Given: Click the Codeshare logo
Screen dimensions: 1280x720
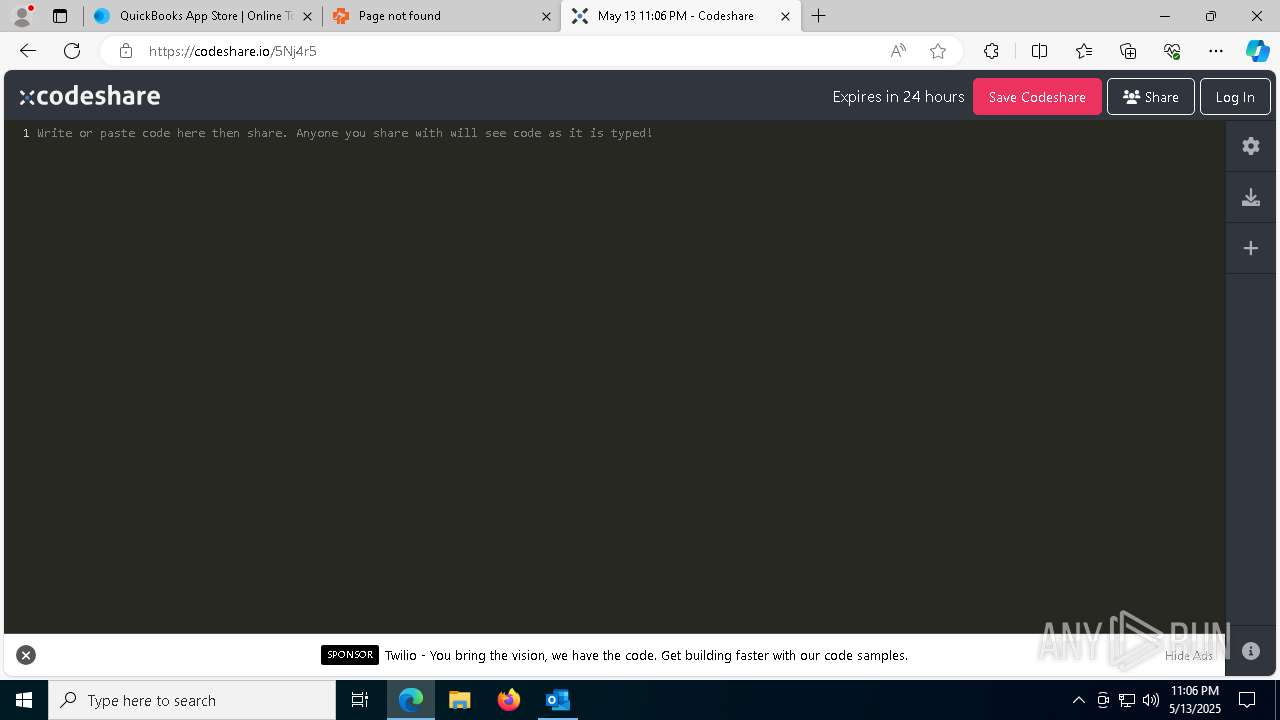Looking at the screenshot, I should [90, 96].
